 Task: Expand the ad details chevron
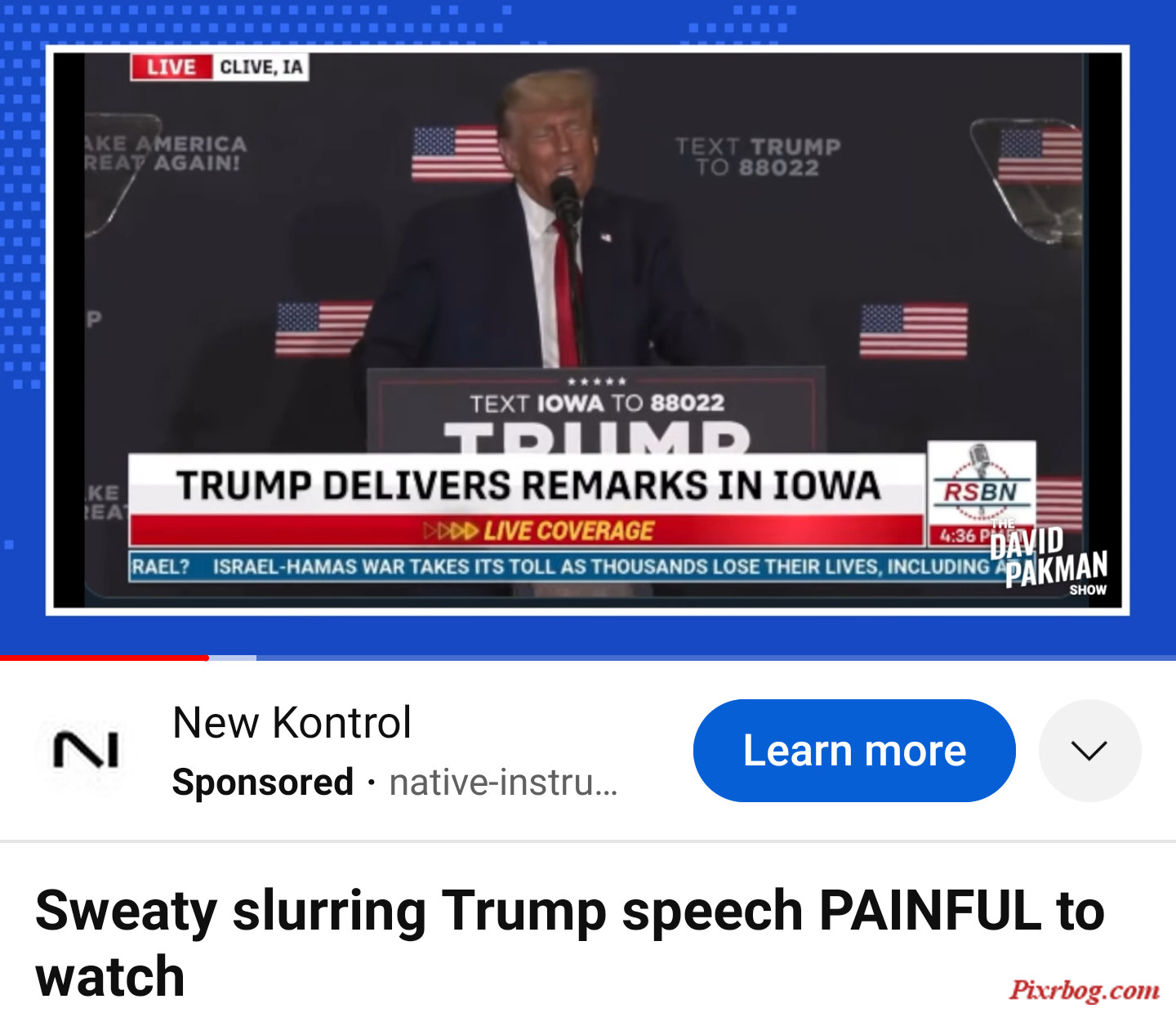tap(1089, 750)
